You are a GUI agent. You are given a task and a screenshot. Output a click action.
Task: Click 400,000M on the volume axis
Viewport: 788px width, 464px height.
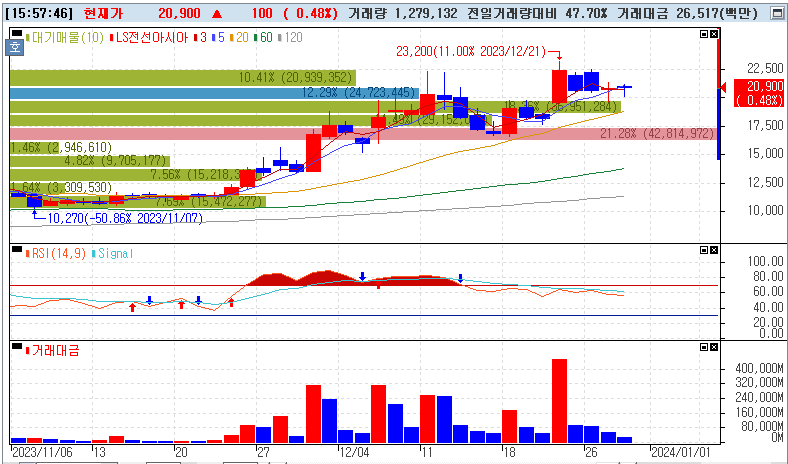click(759, 369)
